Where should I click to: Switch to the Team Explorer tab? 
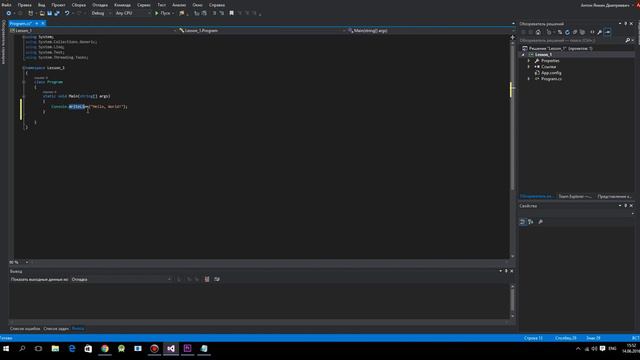pyautogui.click(x=575, y=197)
